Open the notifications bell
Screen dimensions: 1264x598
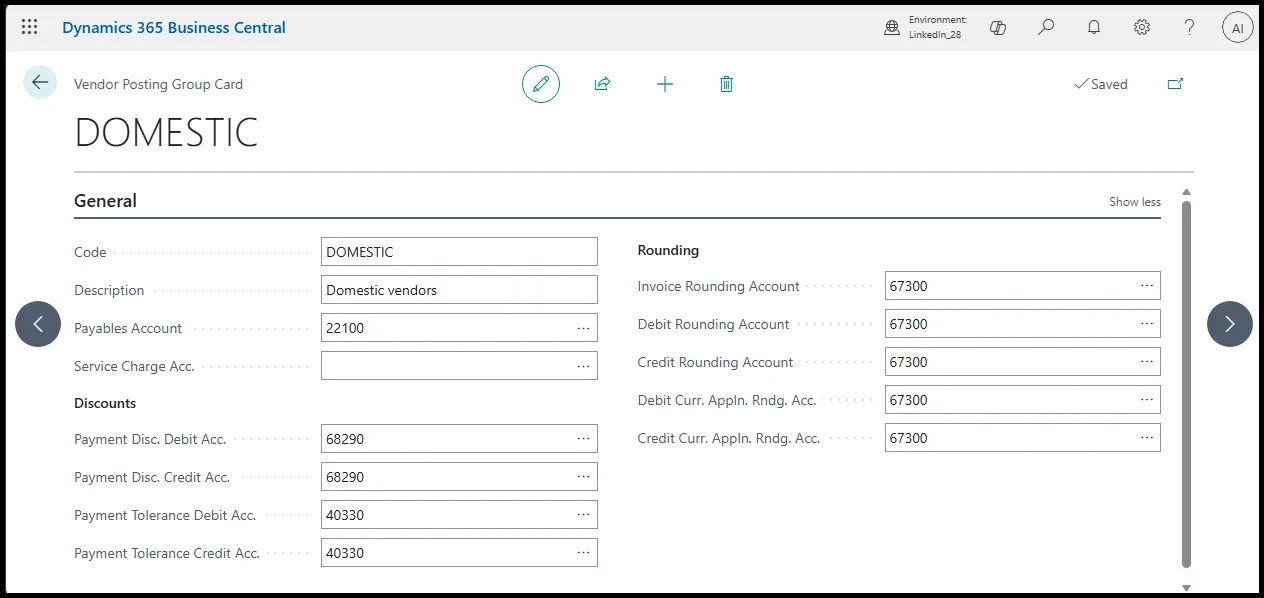1094,28
